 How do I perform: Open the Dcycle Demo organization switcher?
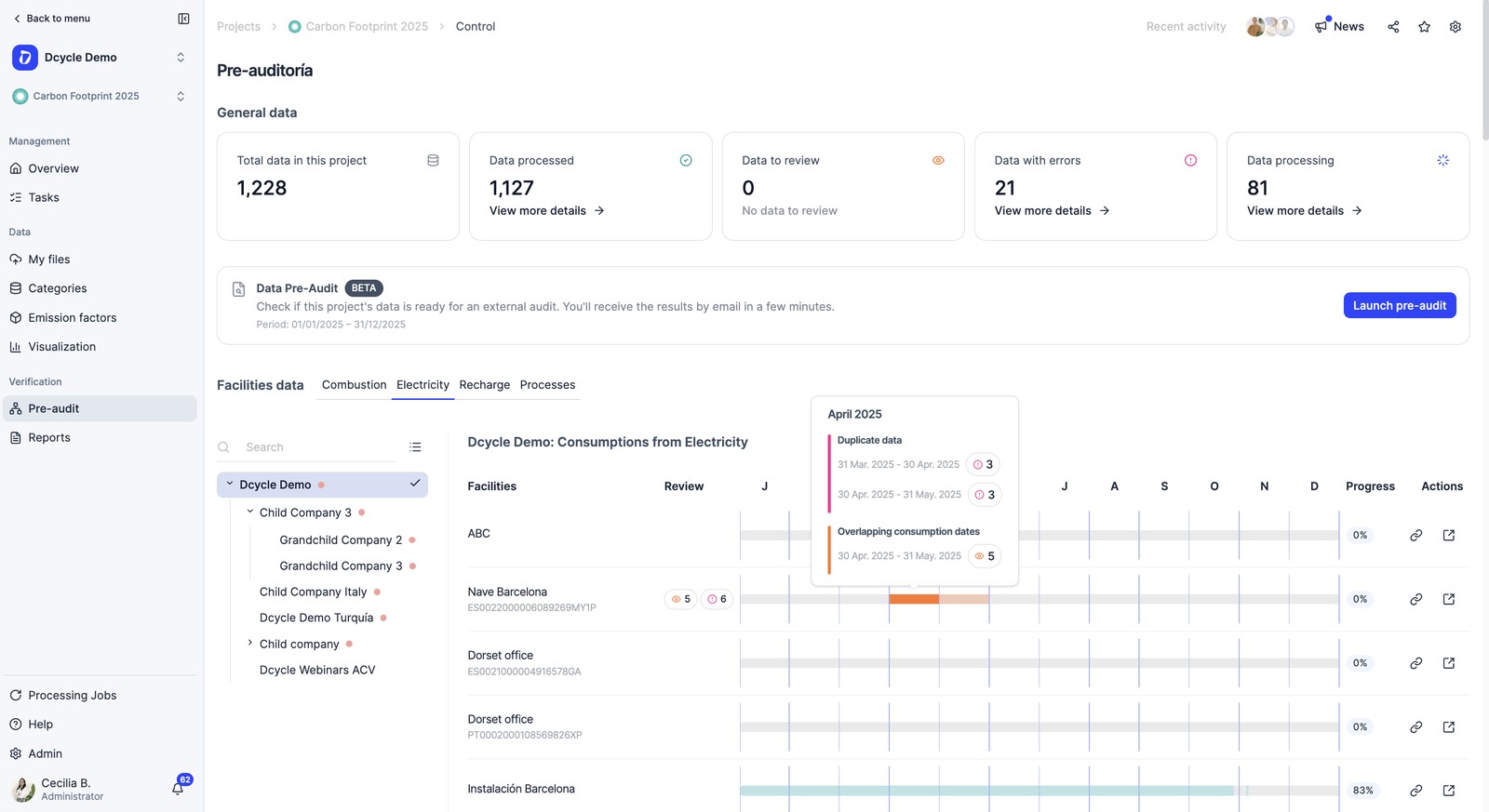point(100,58)
